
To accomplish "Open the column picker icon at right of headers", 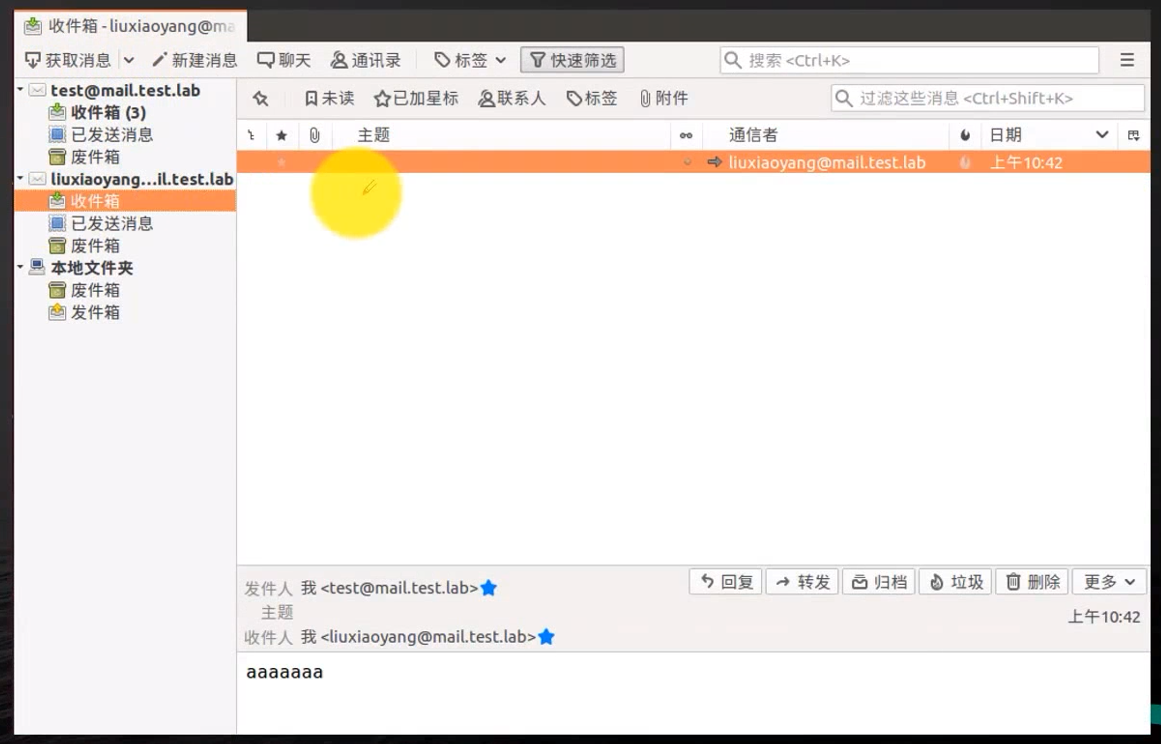I will pos(1134,135).
